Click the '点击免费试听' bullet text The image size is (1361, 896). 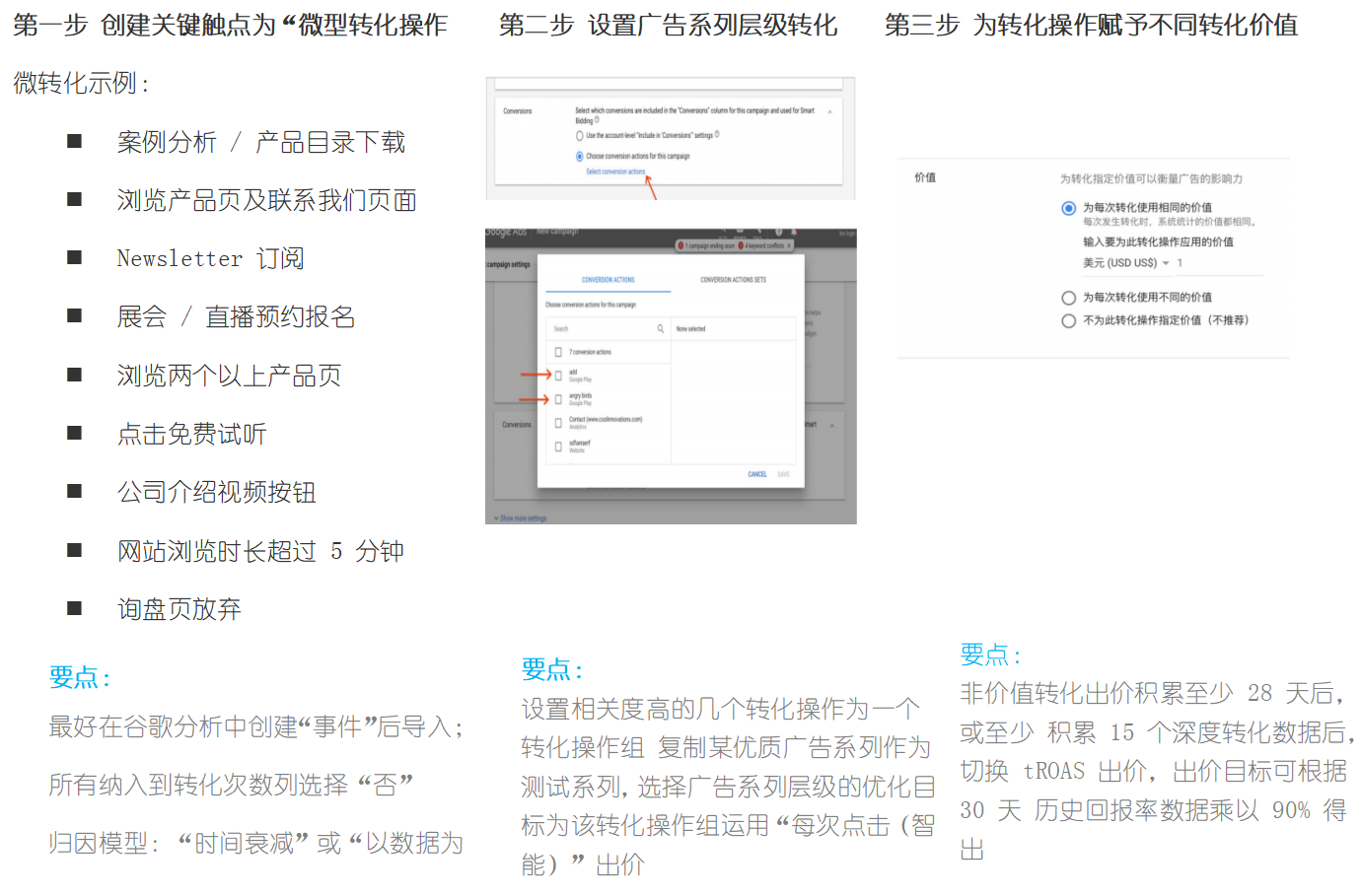(x=192, y=434)
